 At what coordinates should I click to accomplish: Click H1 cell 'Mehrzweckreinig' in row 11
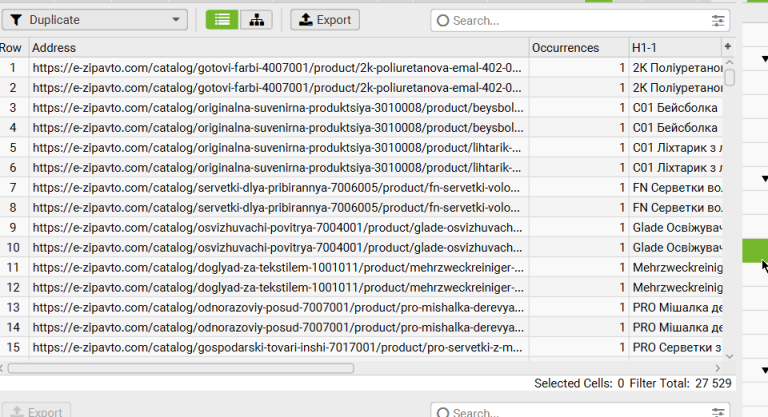pos(677,268)
